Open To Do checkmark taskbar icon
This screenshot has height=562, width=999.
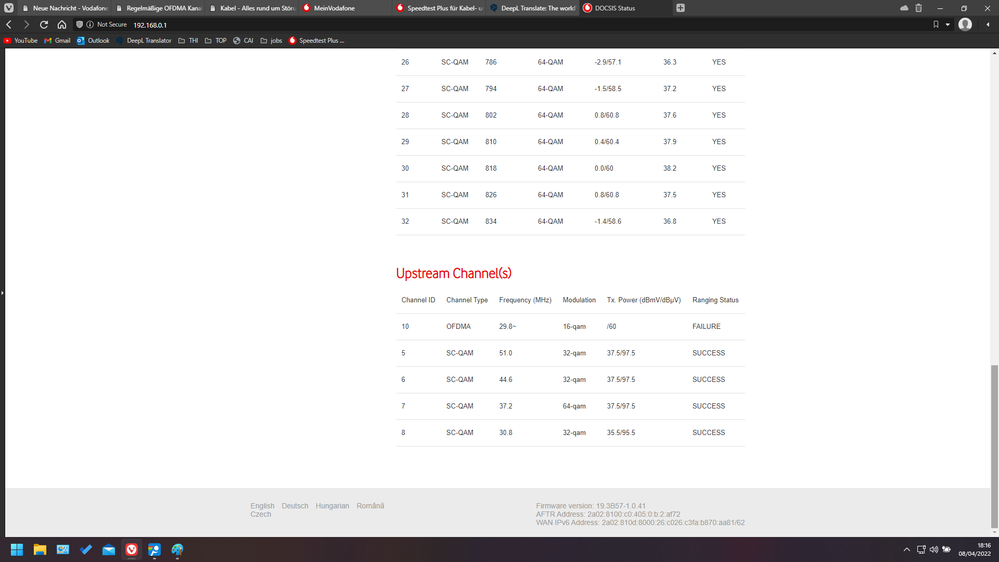(85, 549)
